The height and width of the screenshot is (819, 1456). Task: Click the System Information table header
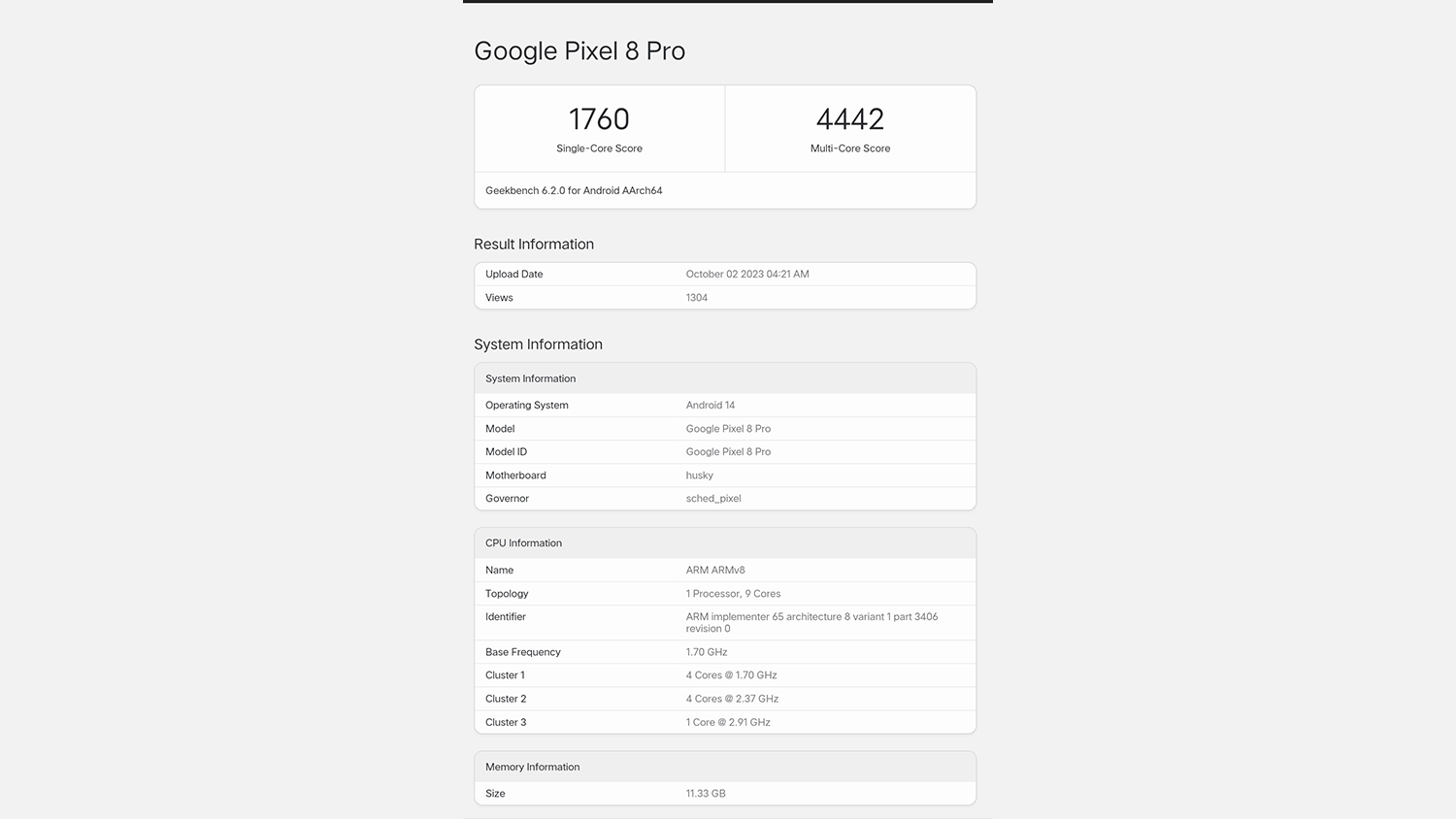tap(531, 378)
